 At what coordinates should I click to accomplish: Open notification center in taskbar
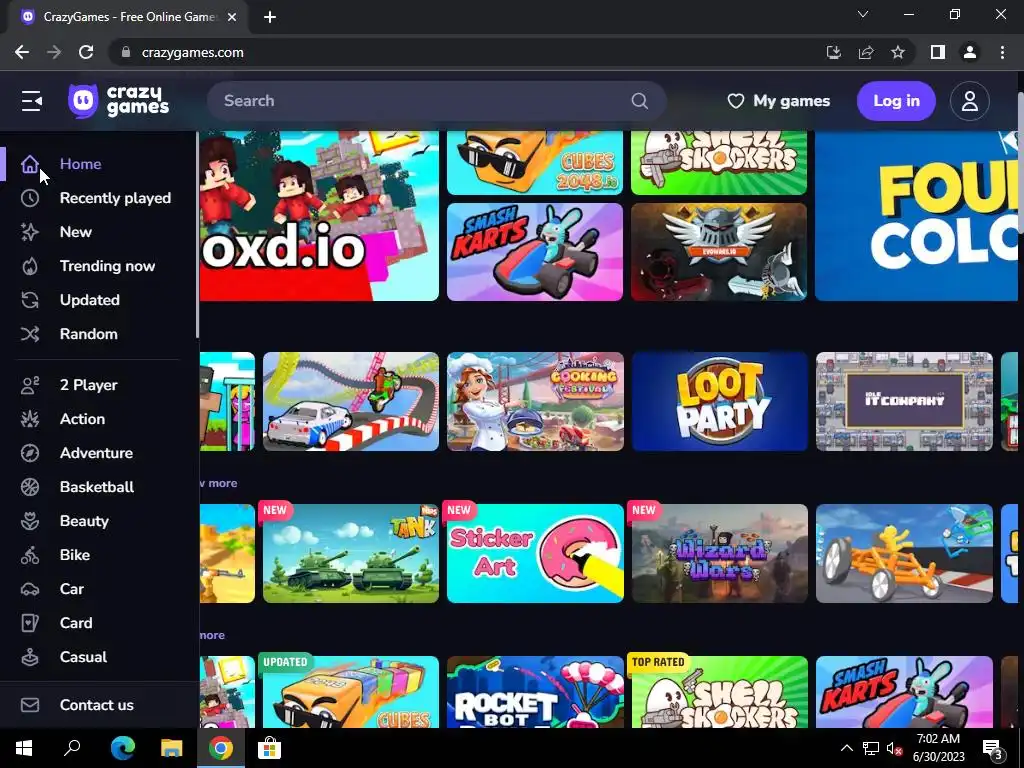tap(993, 749)
